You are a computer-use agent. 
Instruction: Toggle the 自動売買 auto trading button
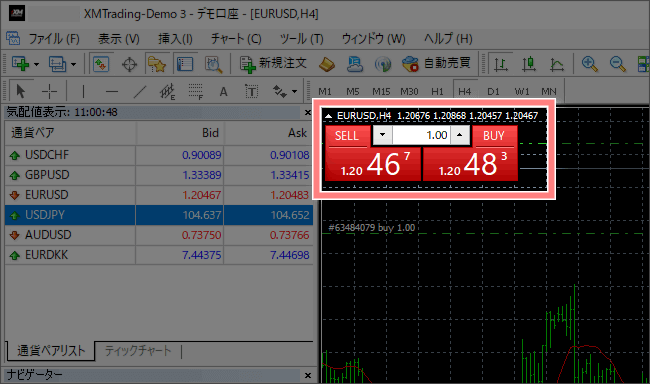(437, 63)
